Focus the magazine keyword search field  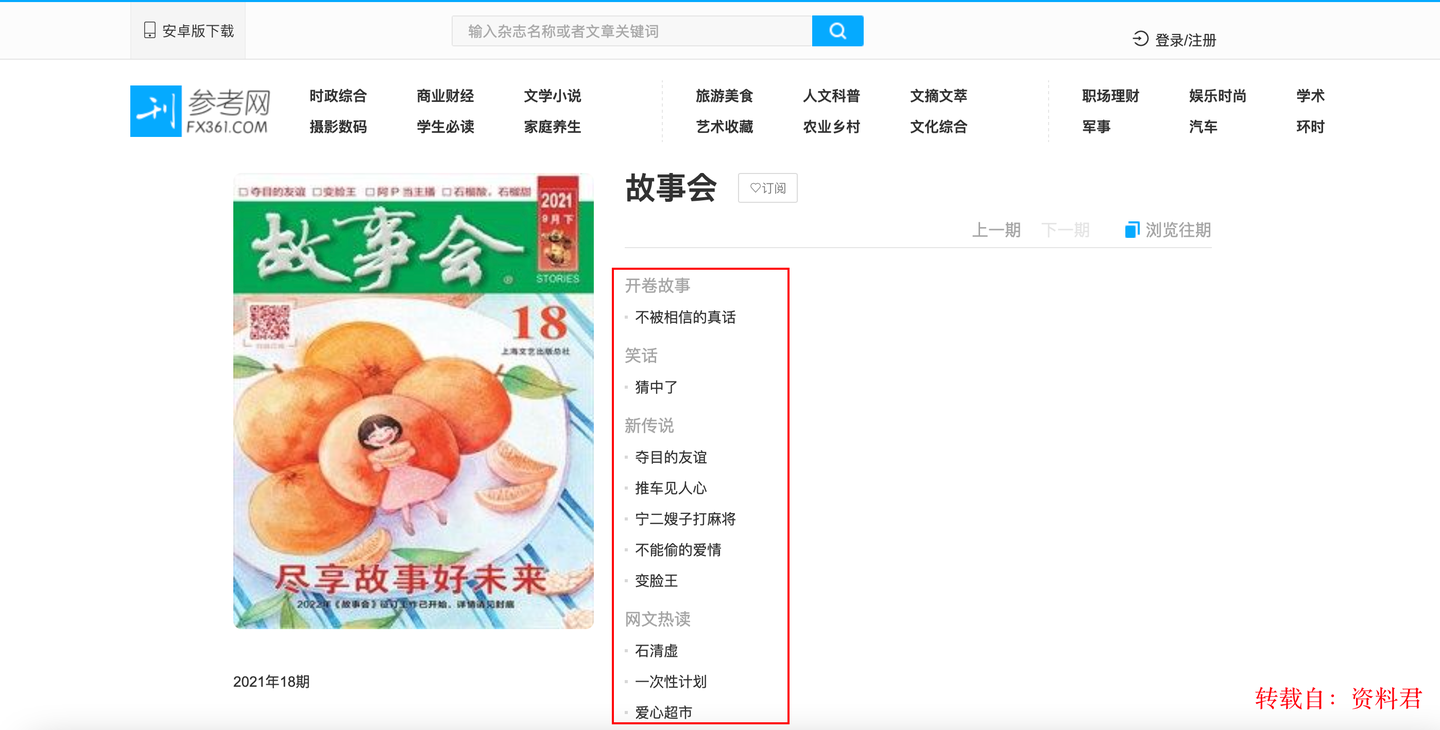coord(632,31)
